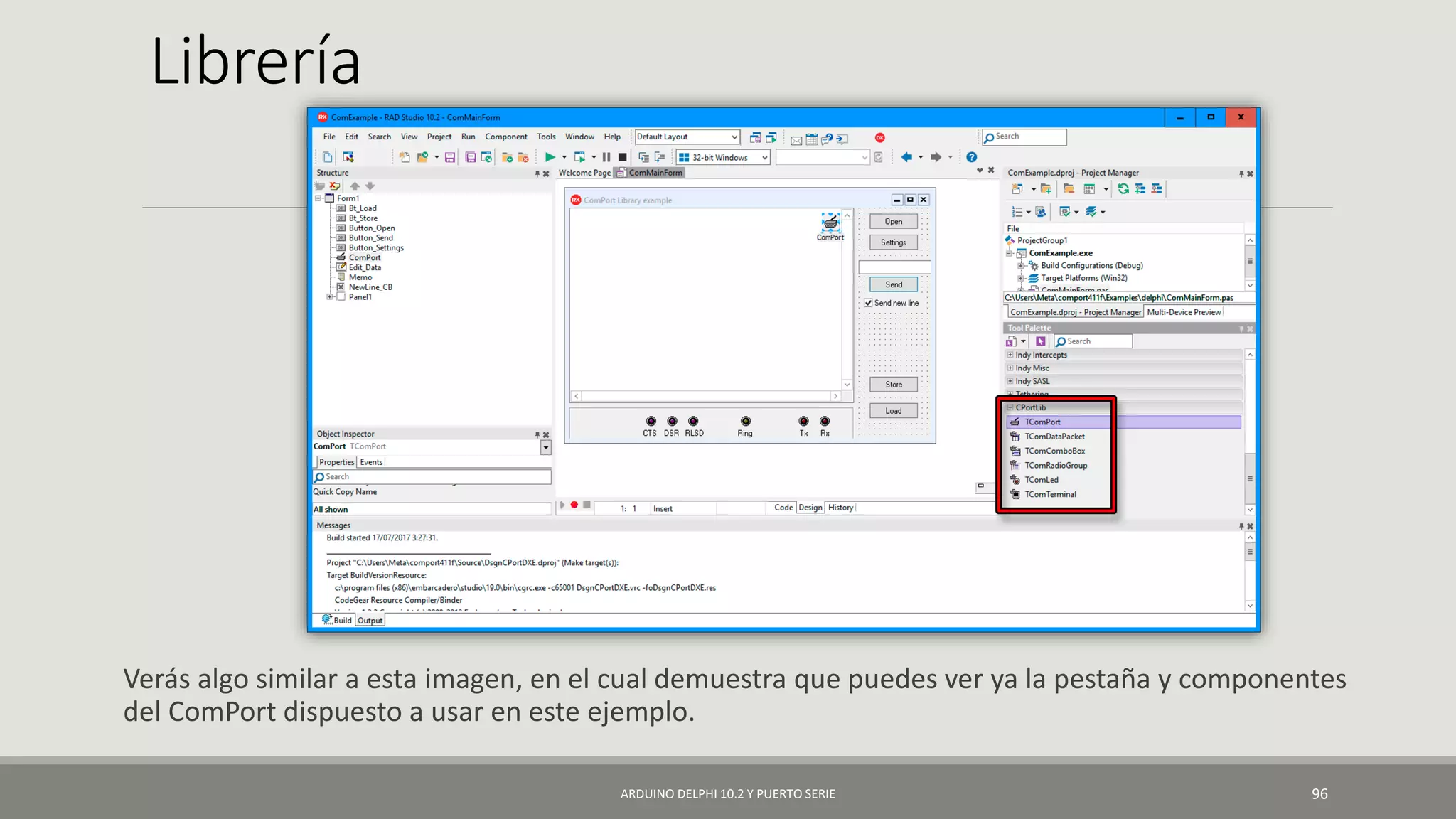
Task: Click the Load button on the form
Action: (x=894, y=411)
